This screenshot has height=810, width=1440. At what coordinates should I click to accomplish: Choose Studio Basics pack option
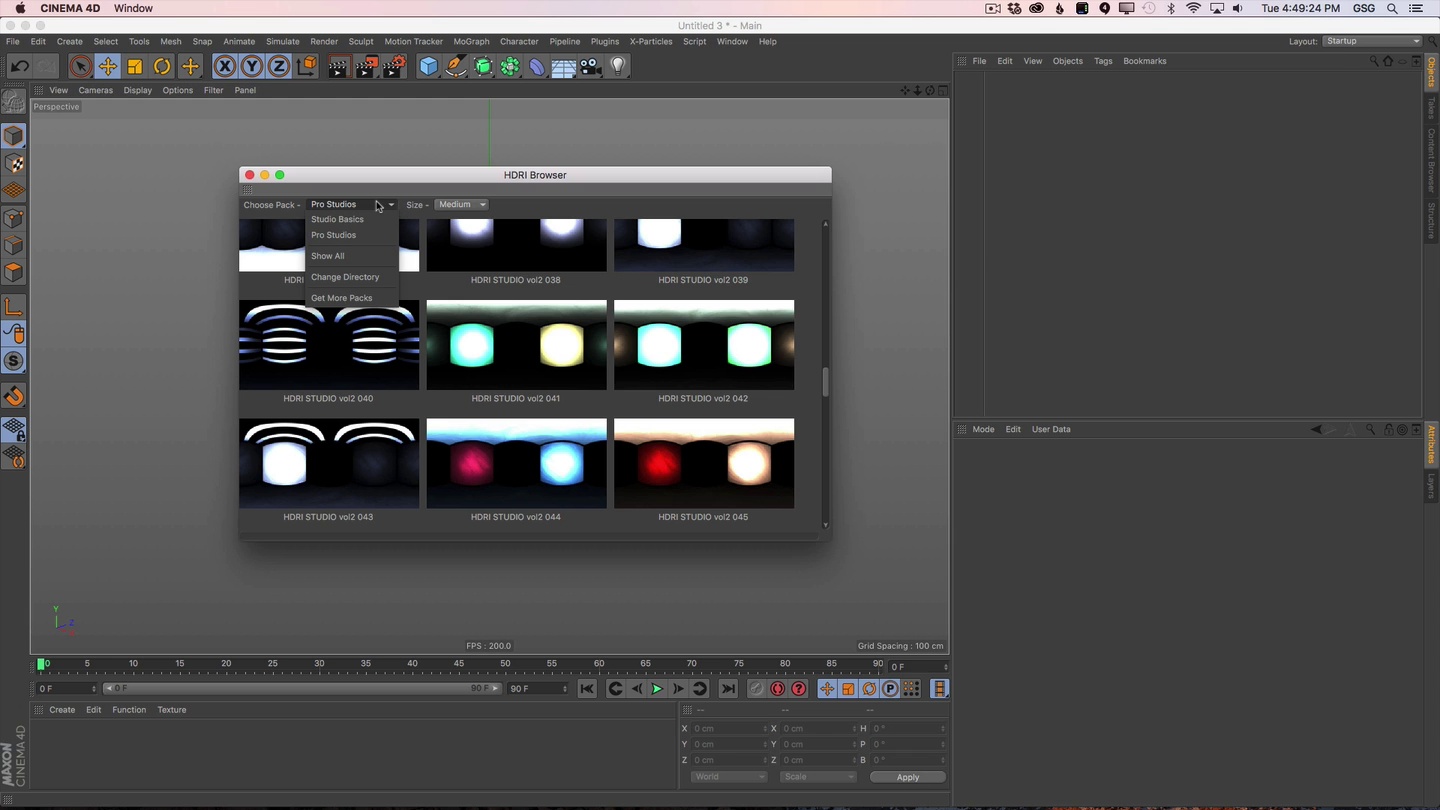click(337, 219)
